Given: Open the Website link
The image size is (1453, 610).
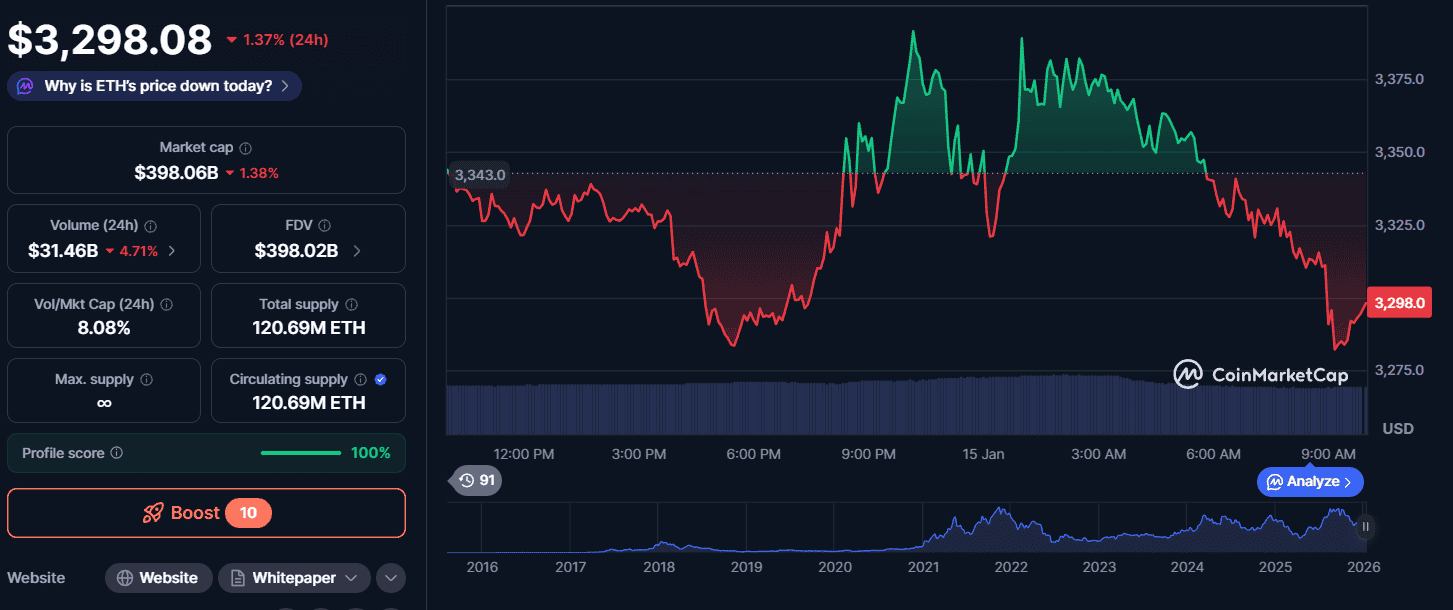Looking at the screenshot, I should pos(158,578).
